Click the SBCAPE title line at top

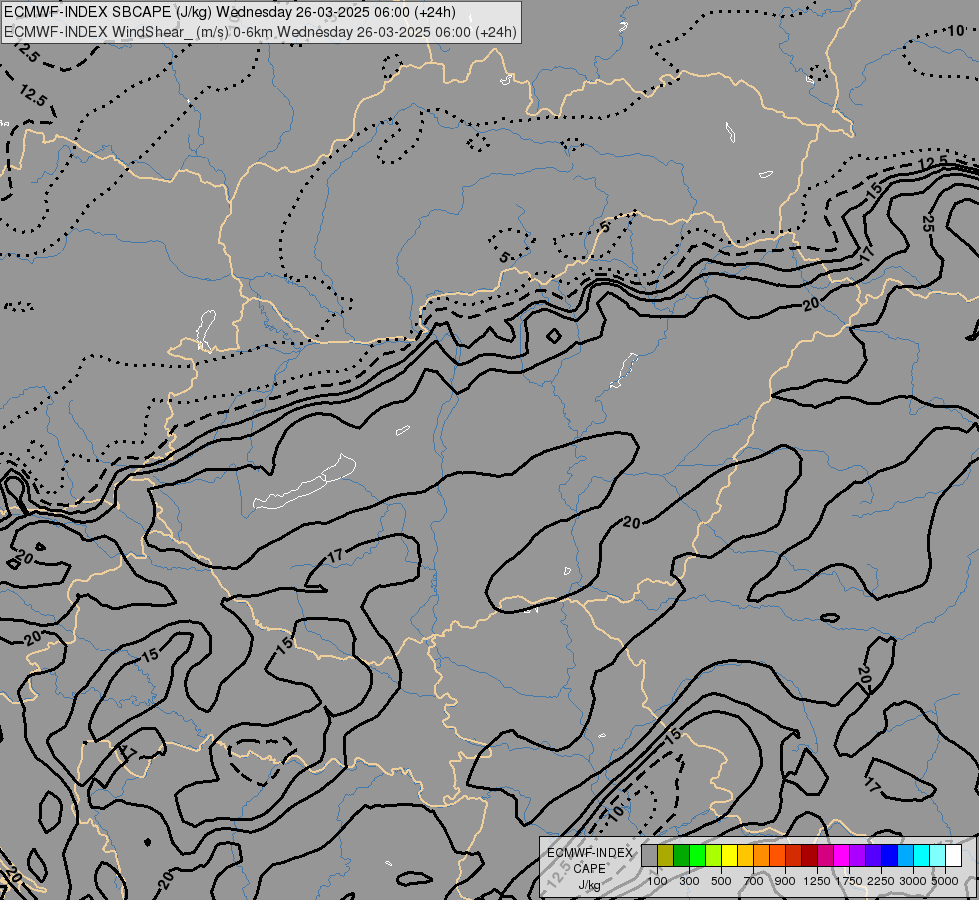click(x=230, y=12)
